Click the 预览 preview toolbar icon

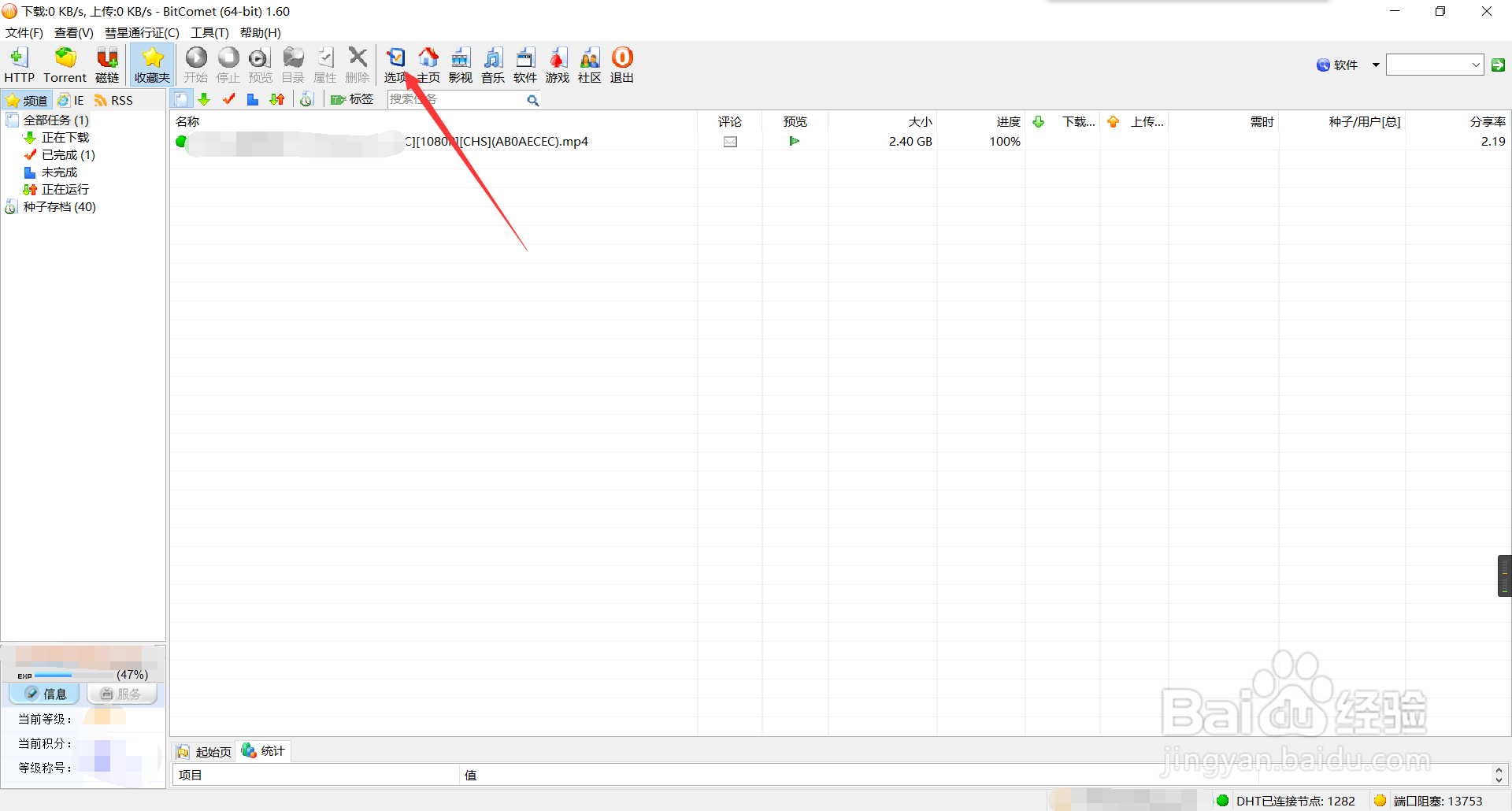coord(260,65)
